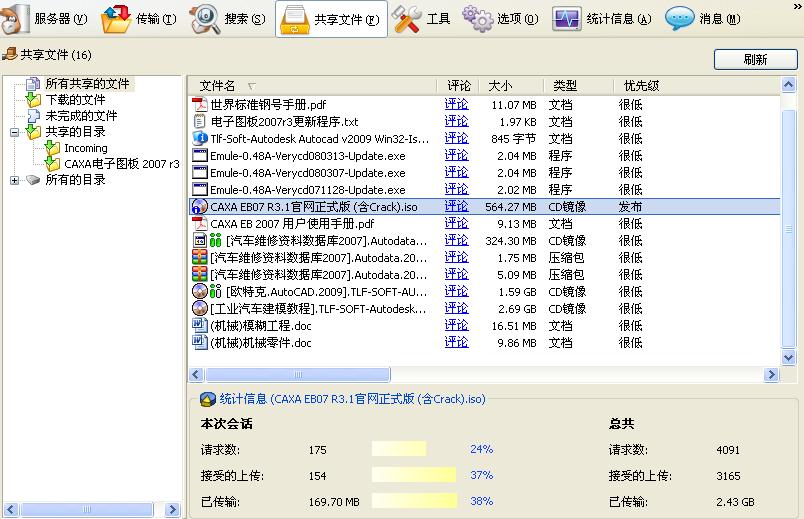Open 评论 link for 324.30 MB Autodata file
The height and width of the screenshot is (519, 804).
[x=456, y=241]
